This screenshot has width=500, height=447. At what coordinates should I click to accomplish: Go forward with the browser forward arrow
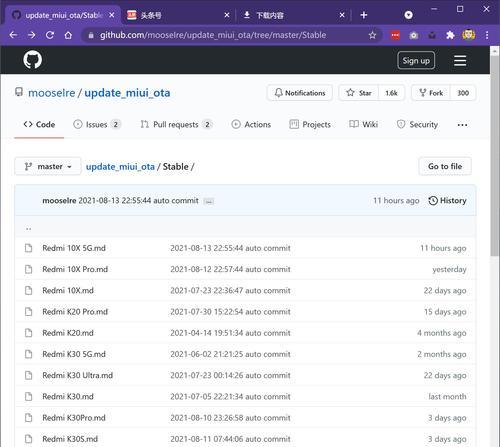coord(32,35)
